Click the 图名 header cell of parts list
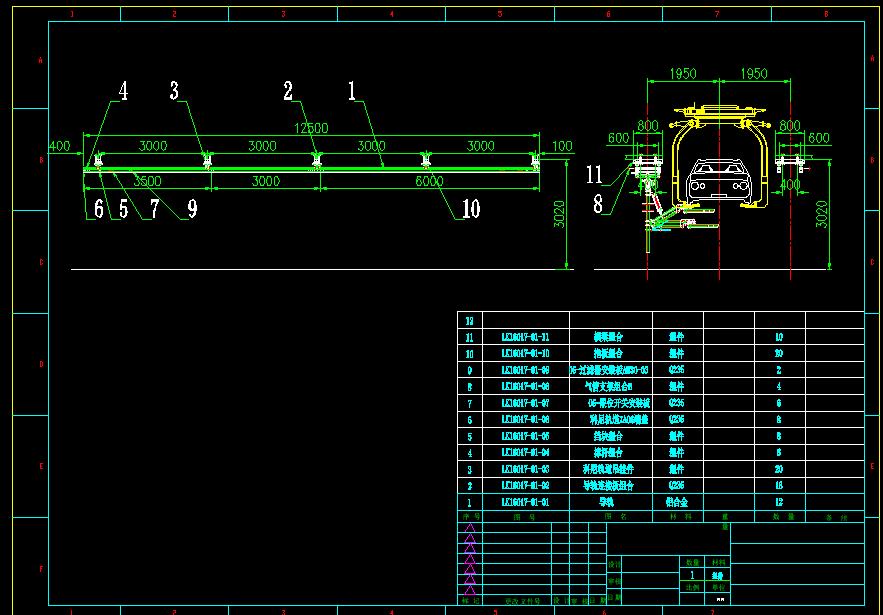Image resolution: width=883 pixels, height=615 pixels. tap(611, 516)
